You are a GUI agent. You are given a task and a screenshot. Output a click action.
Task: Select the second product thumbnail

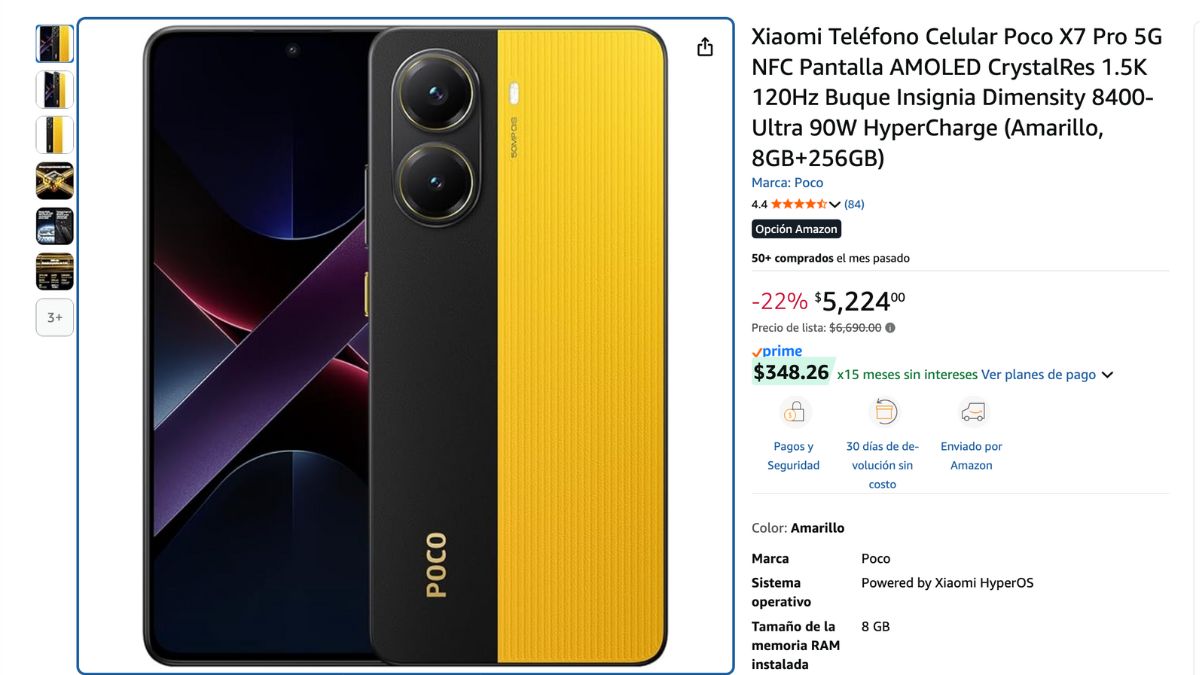[55, 89]
